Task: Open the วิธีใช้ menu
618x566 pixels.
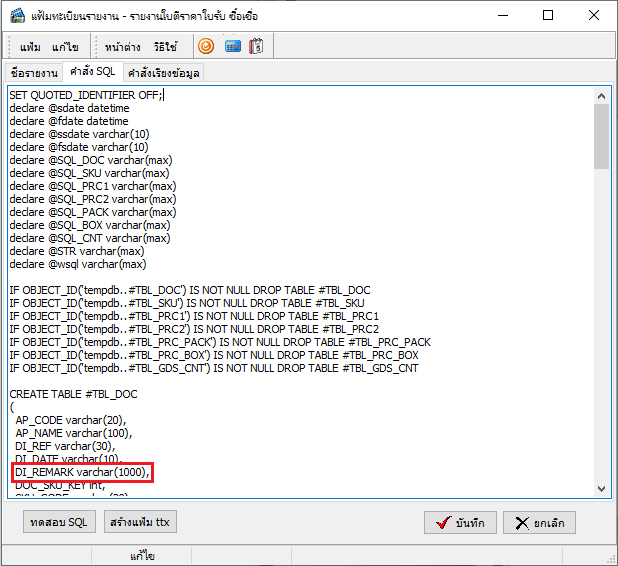Action: (x=165, y=47)
